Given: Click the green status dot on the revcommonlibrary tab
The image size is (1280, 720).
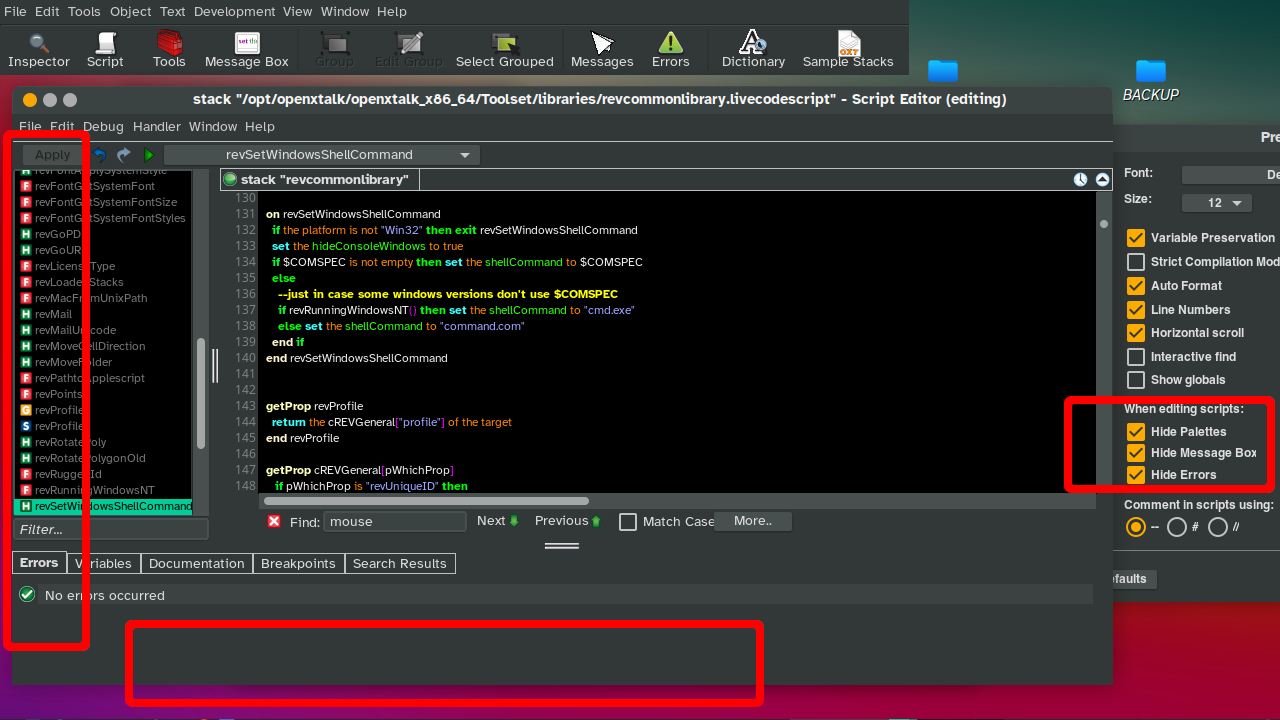Looking at the screenshot, I should [x=231, y=180].
